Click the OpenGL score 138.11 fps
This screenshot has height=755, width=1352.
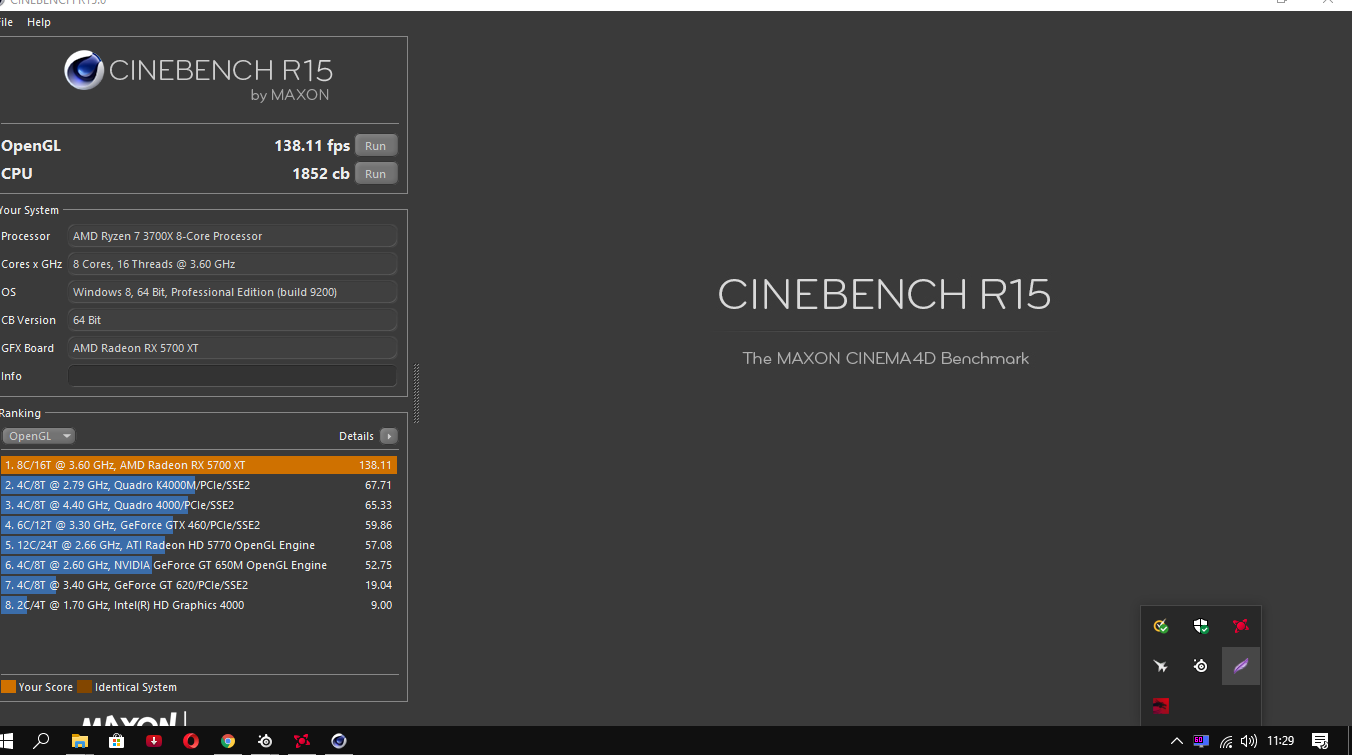click(312, 146)
